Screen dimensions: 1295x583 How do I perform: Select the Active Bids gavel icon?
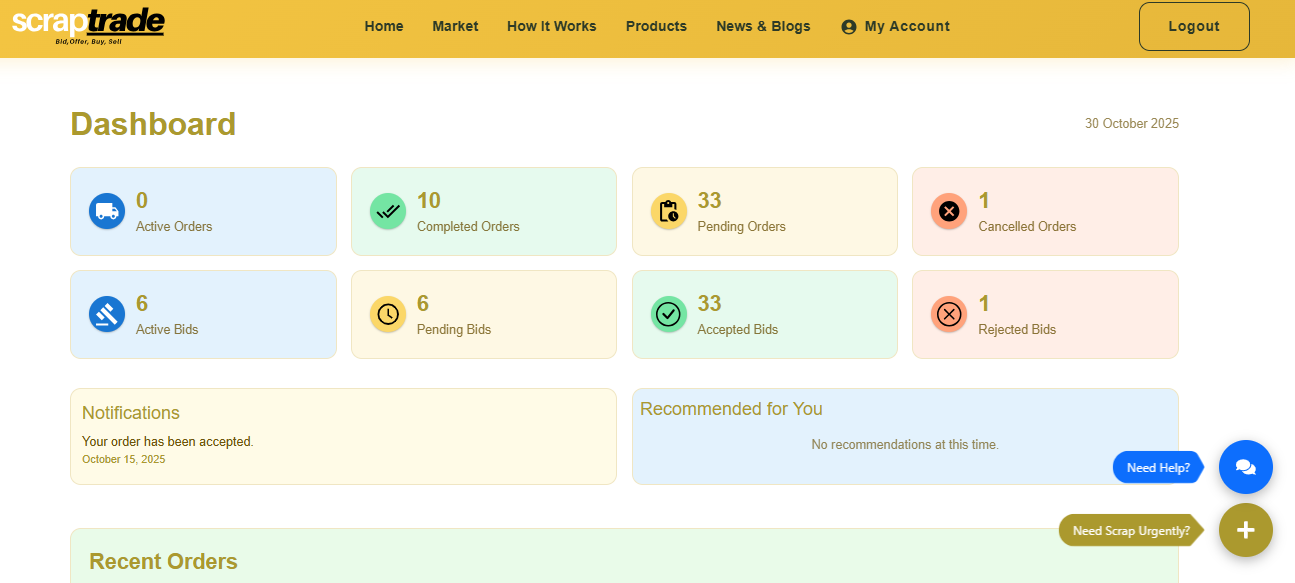click(106, 314)
